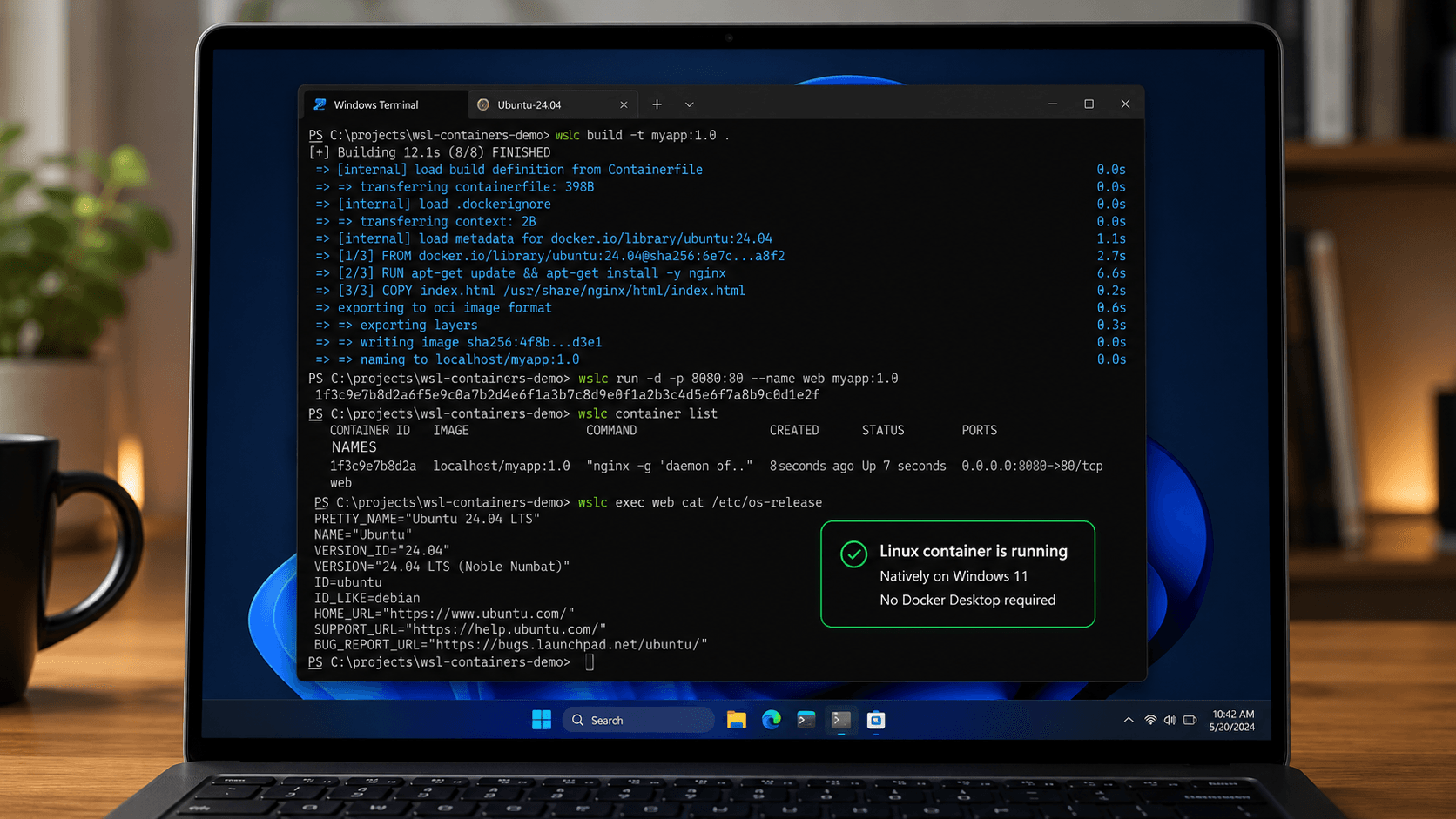Click the COMMAND column header
This screenshot has height=819, width=1456.
click(x=611, y=431)
